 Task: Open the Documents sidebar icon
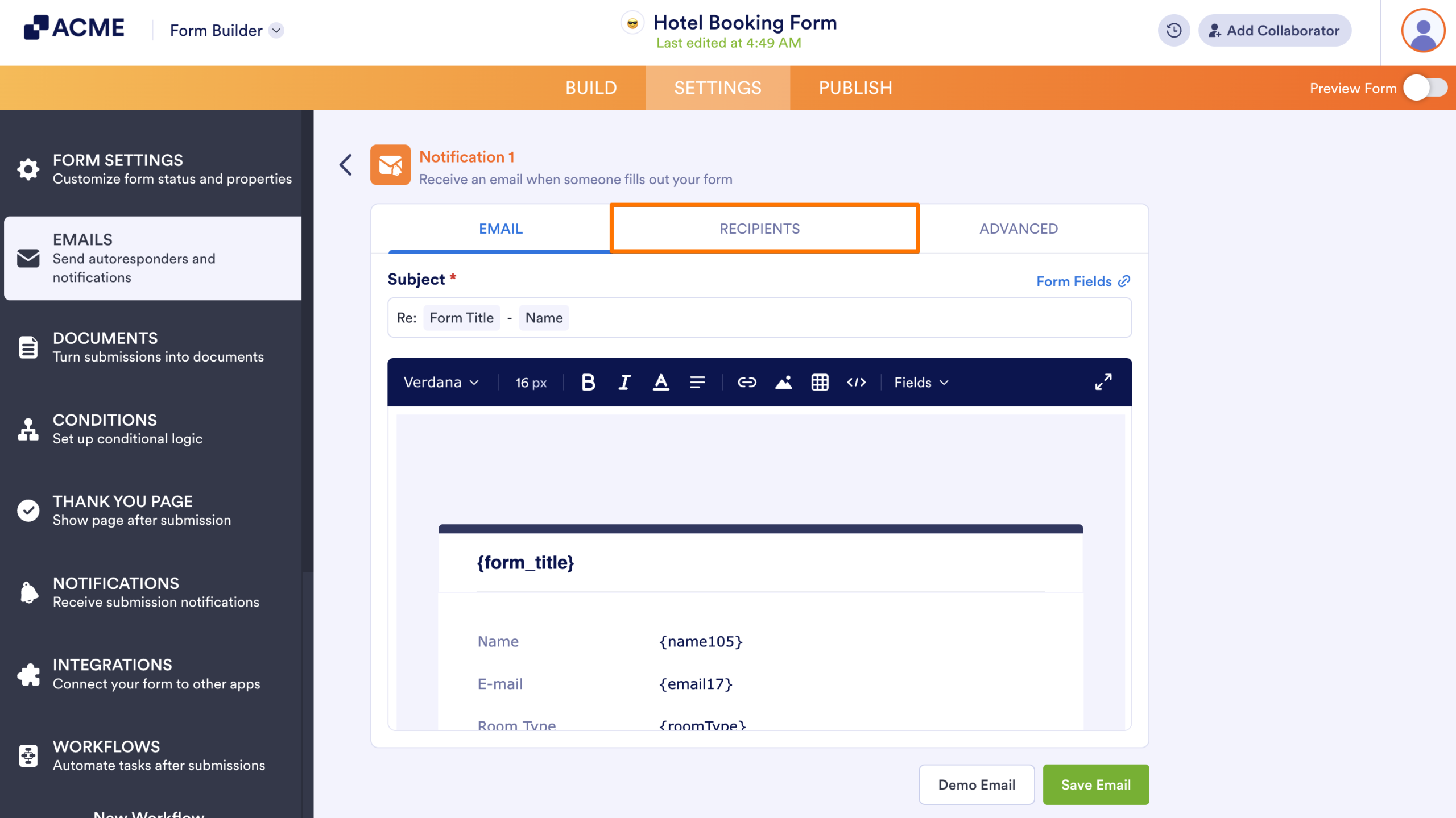(28, 347)
